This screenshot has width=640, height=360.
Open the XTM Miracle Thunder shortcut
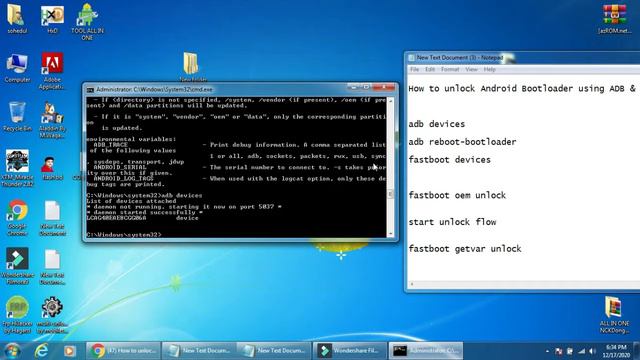17,168
